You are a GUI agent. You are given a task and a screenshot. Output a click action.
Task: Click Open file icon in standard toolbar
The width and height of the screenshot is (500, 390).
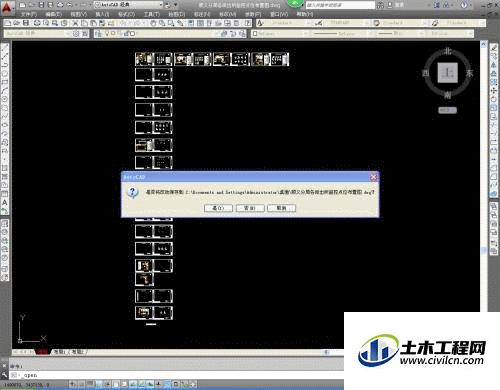click(16, 23)
